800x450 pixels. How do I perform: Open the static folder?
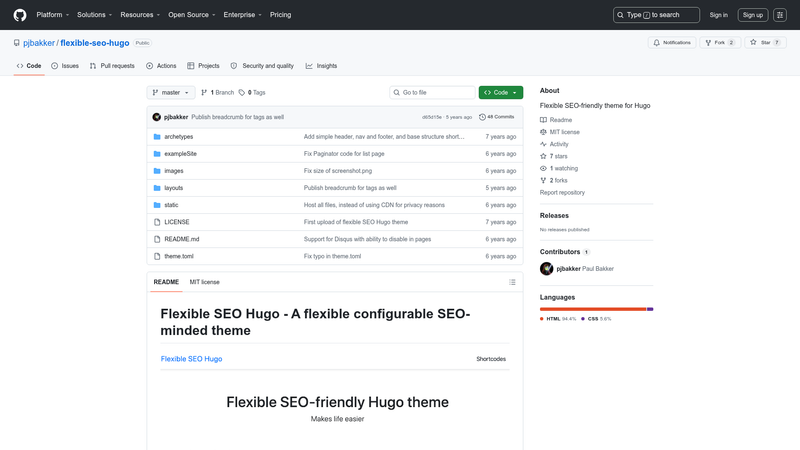point(171,205)
